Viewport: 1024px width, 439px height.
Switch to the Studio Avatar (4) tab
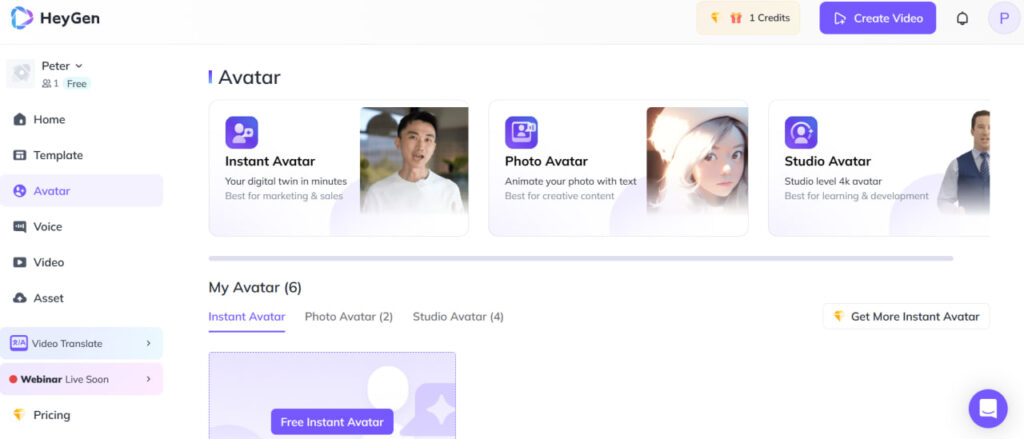(458, 317)
